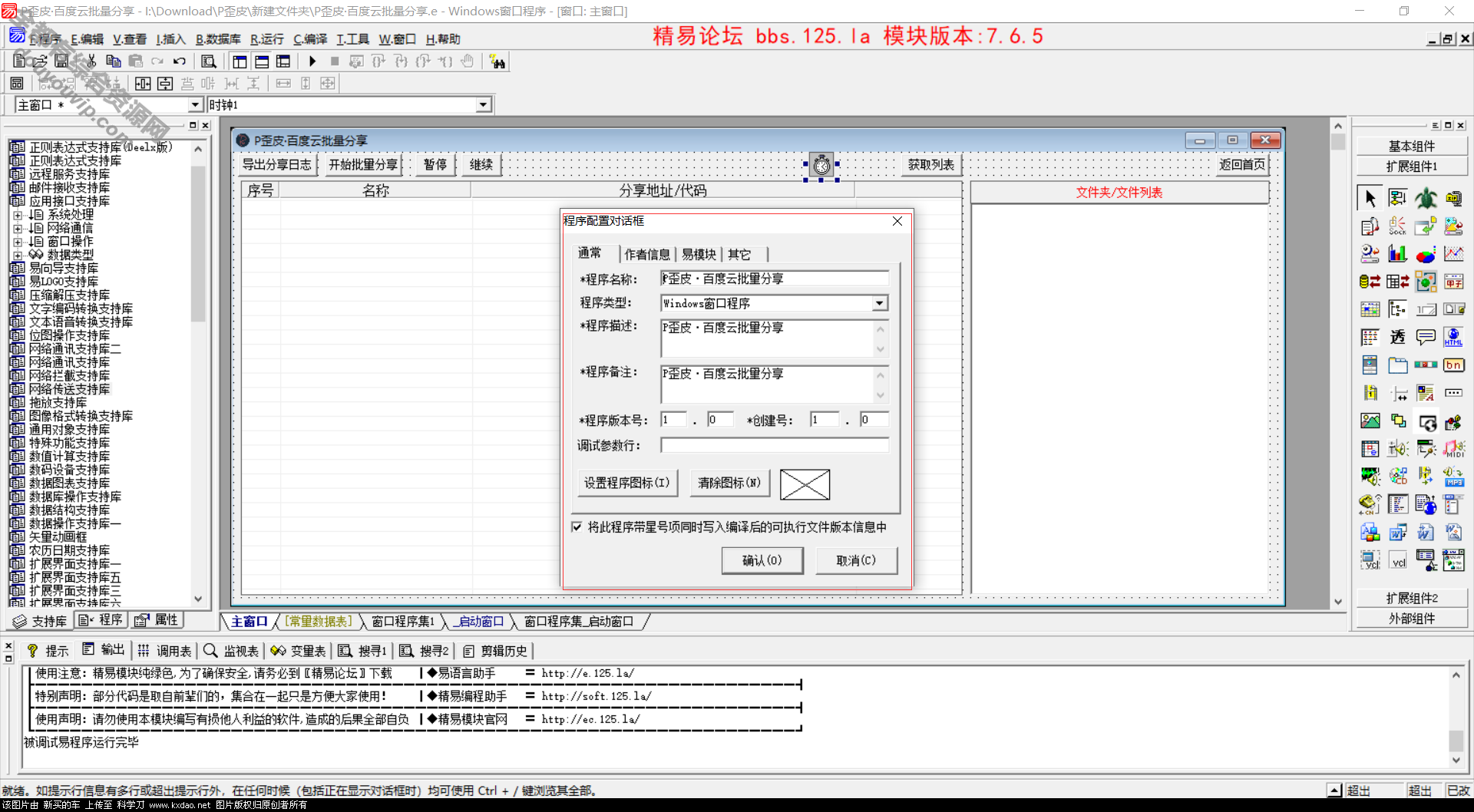Expand the 窗口操作 tree node
The image size is (1474, 812).
pos(18,242)
